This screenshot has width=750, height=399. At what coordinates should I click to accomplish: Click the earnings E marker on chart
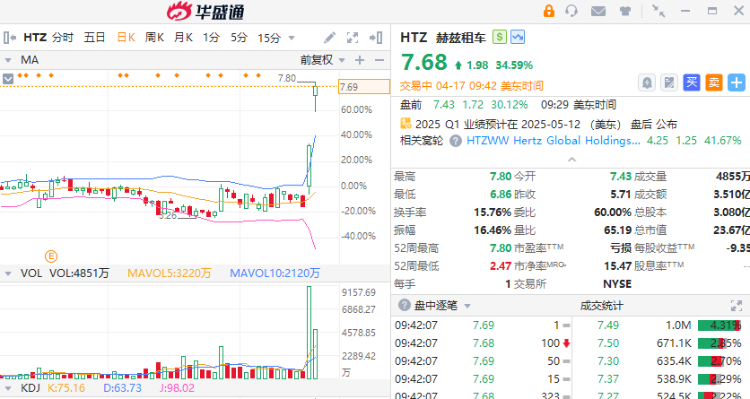point(51,256)
